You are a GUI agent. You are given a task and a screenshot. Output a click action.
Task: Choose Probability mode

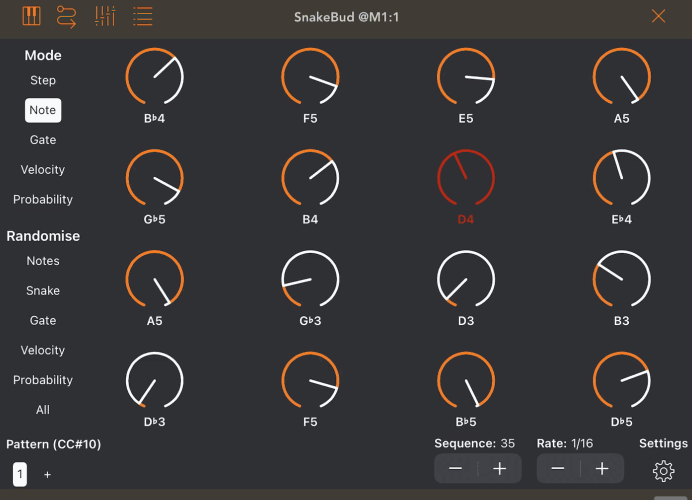(43, 200)
